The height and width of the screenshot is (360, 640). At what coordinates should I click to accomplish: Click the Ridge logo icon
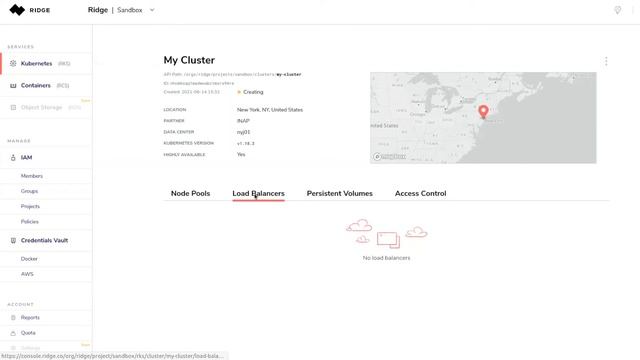tap(17, 10)
